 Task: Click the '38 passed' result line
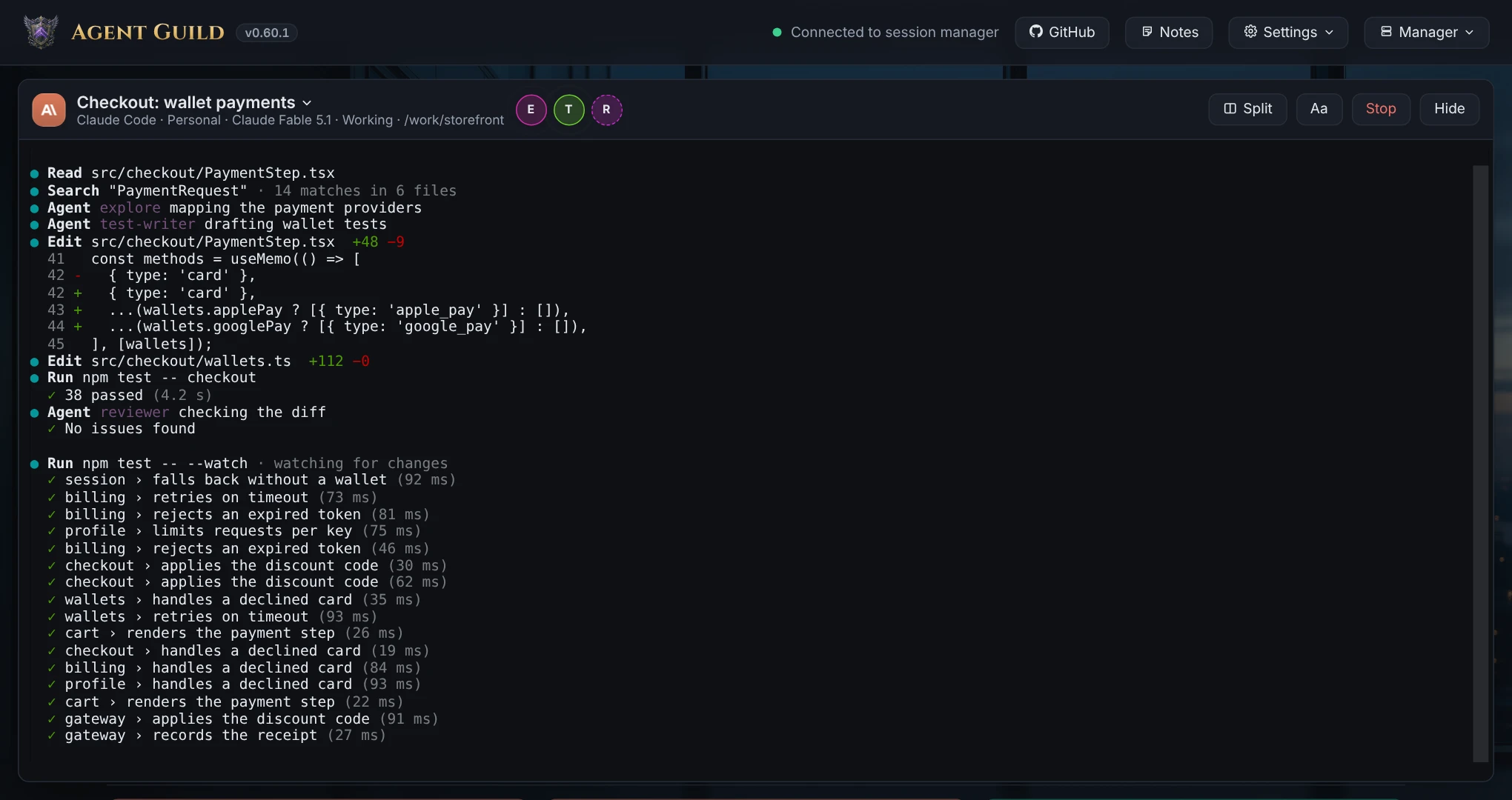130,395
